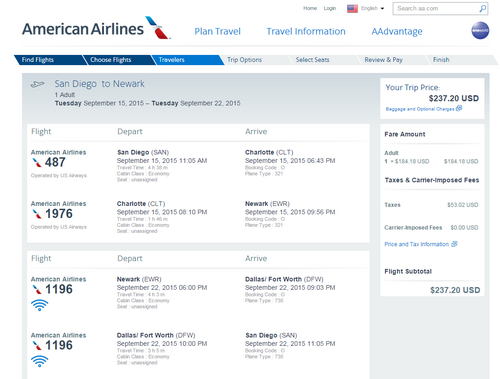Click Dallas/ Fort Worth (DFW) arrival text

(x=284, y=279)
